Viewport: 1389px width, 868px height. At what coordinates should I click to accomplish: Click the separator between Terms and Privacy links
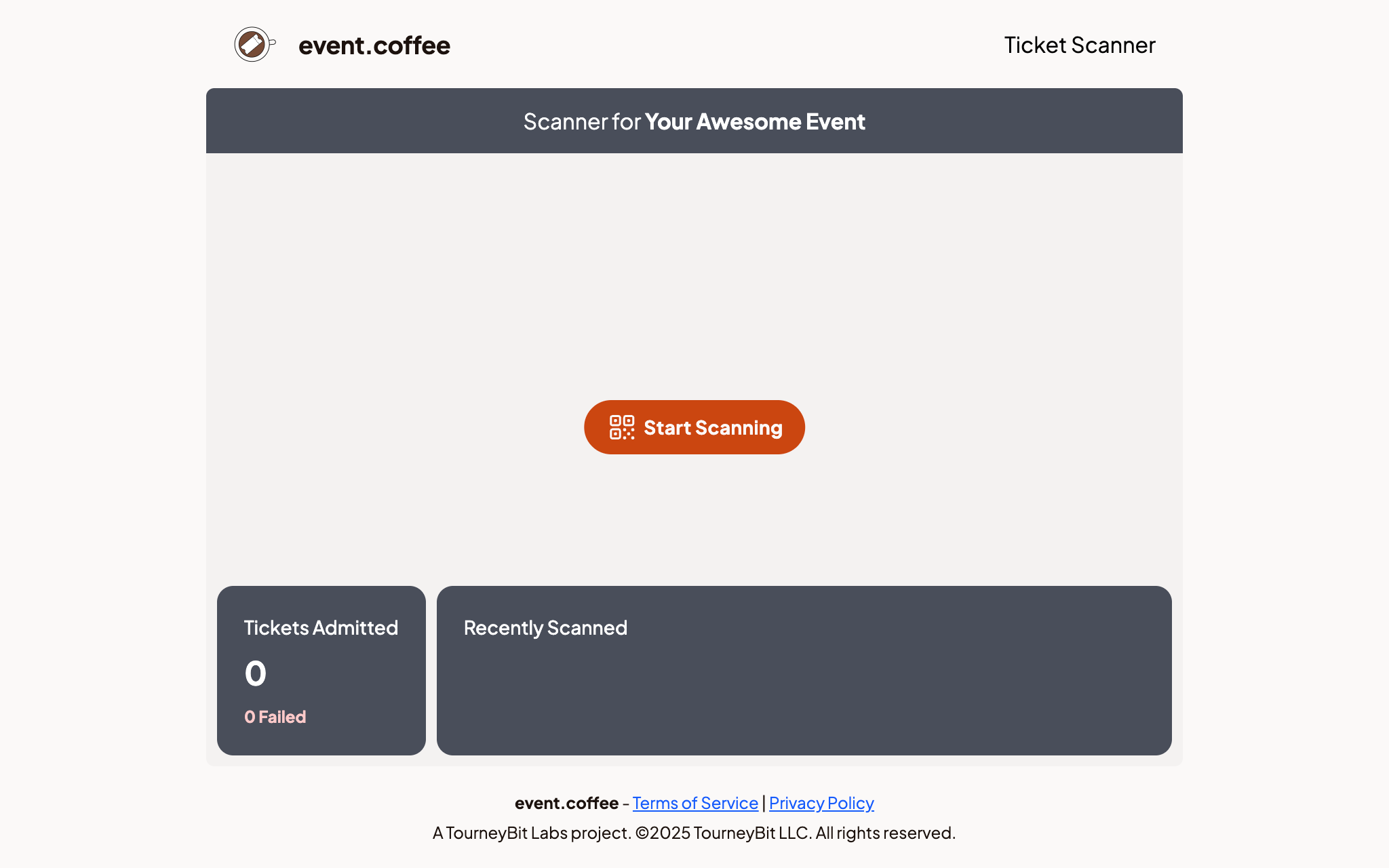tap(764, 803)
